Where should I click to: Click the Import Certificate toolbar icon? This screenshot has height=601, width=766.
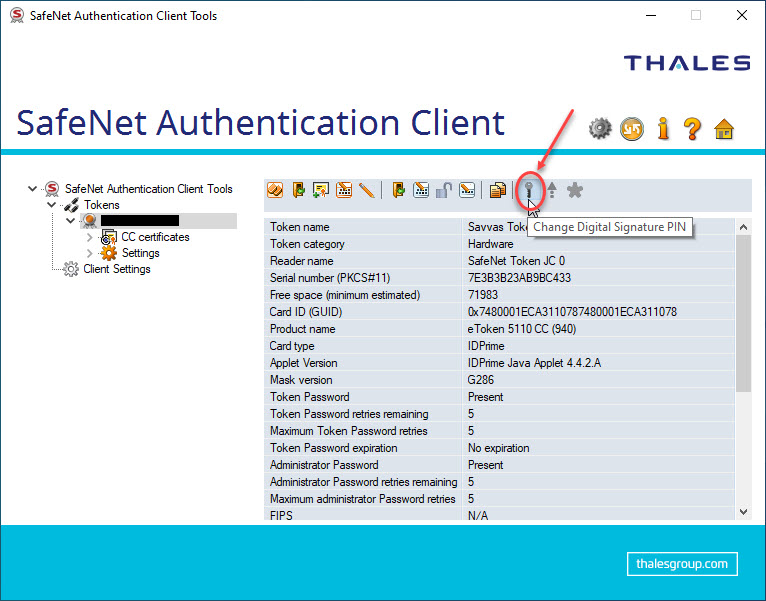point(321,190)
